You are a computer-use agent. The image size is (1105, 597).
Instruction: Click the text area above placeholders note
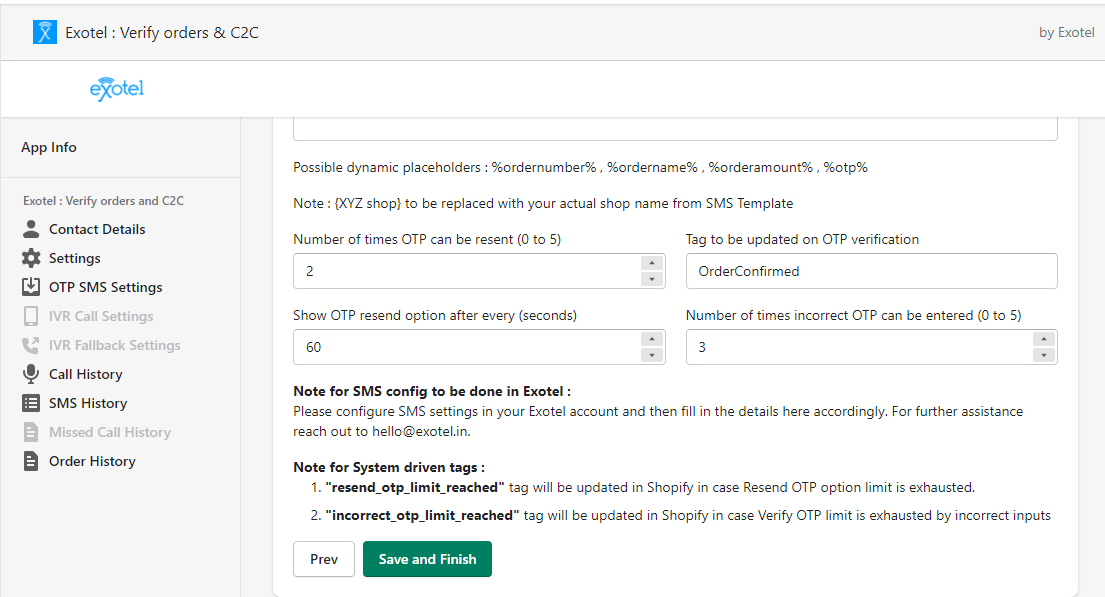[x=675, y=129]
